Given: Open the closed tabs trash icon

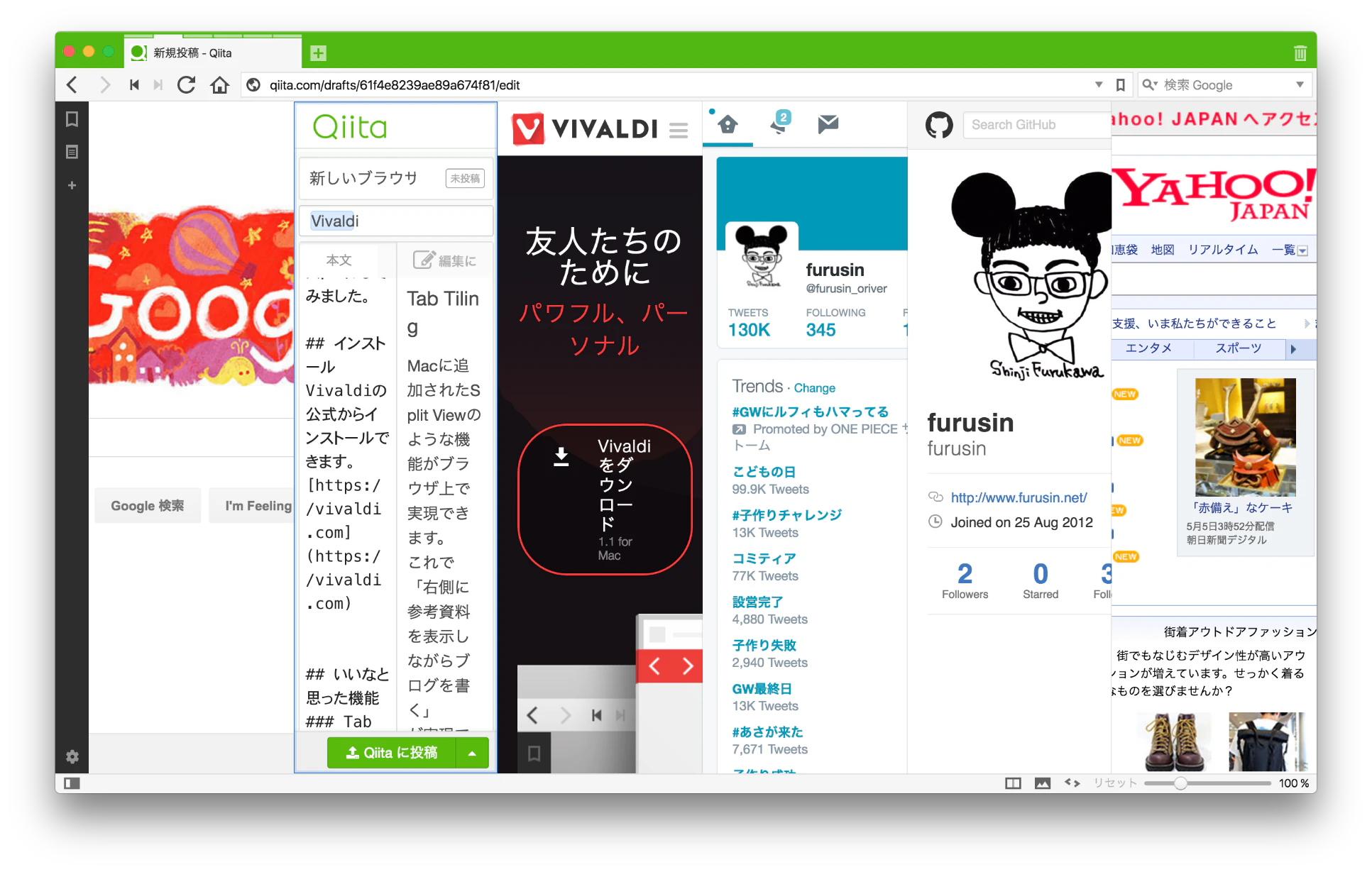Looking at the screenshot, I should click(1300, 53).
